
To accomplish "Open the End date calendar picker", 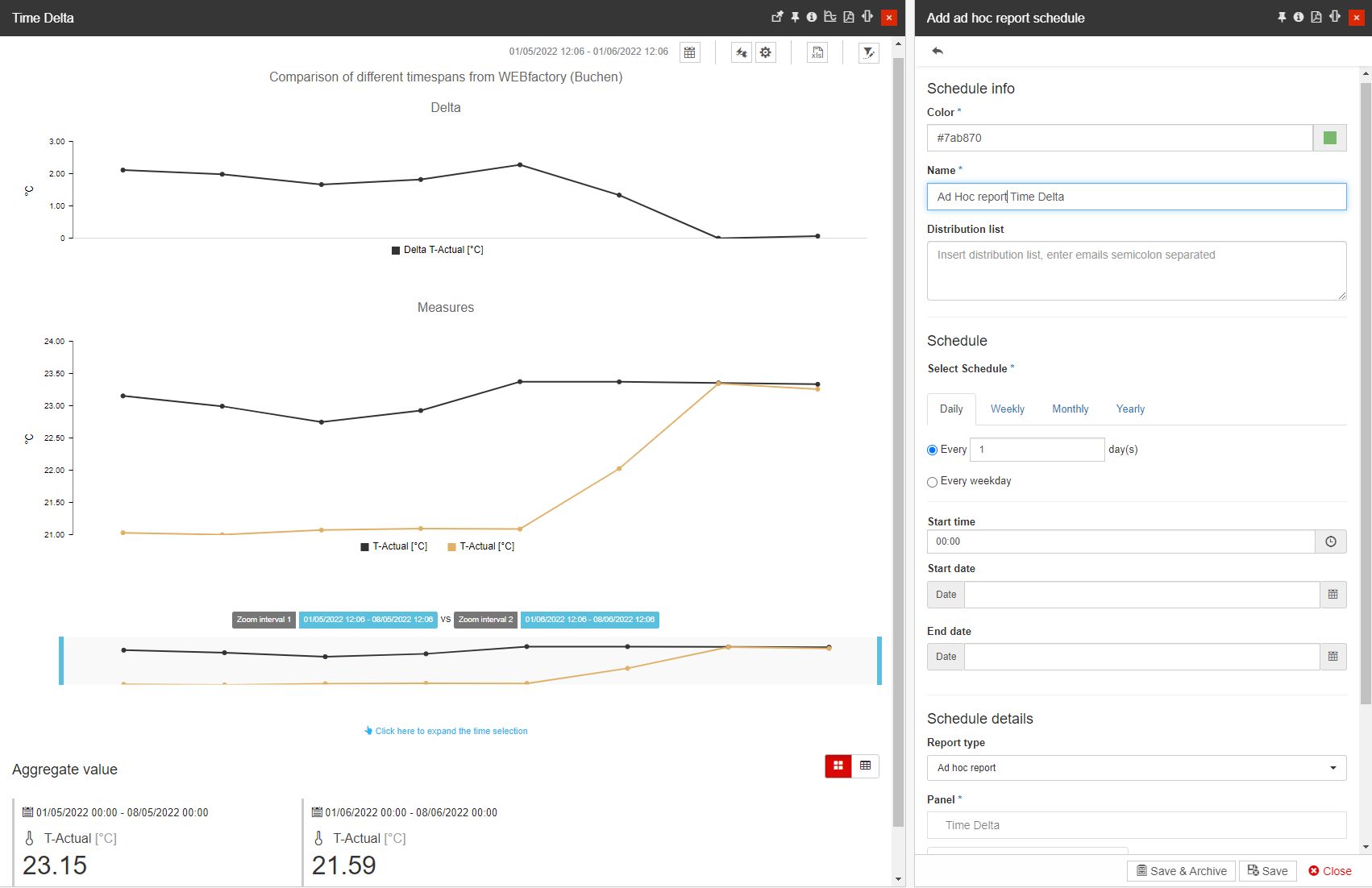I will 1333,657.
